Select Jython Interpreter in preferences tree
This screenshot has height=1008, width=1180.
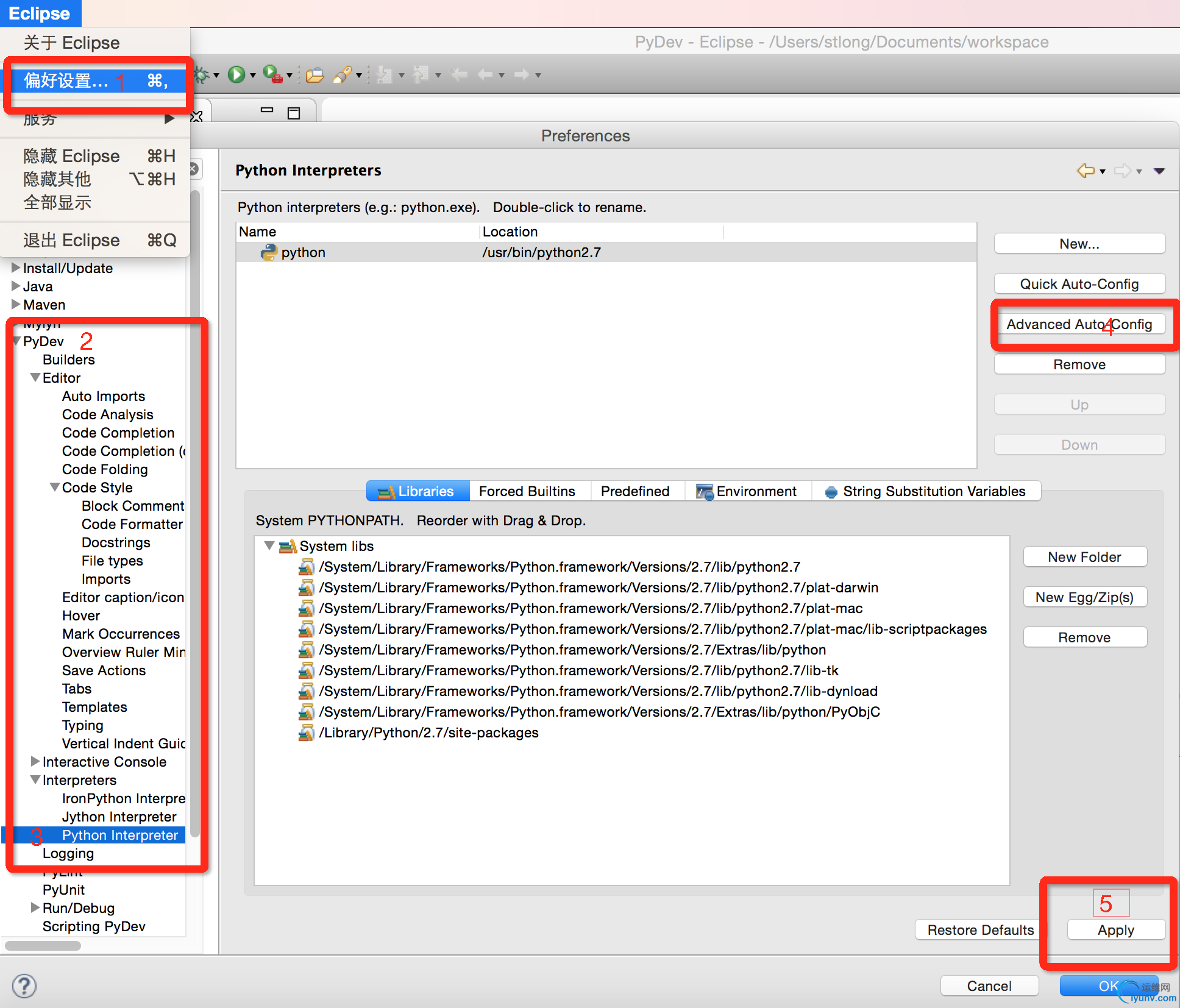119,817
